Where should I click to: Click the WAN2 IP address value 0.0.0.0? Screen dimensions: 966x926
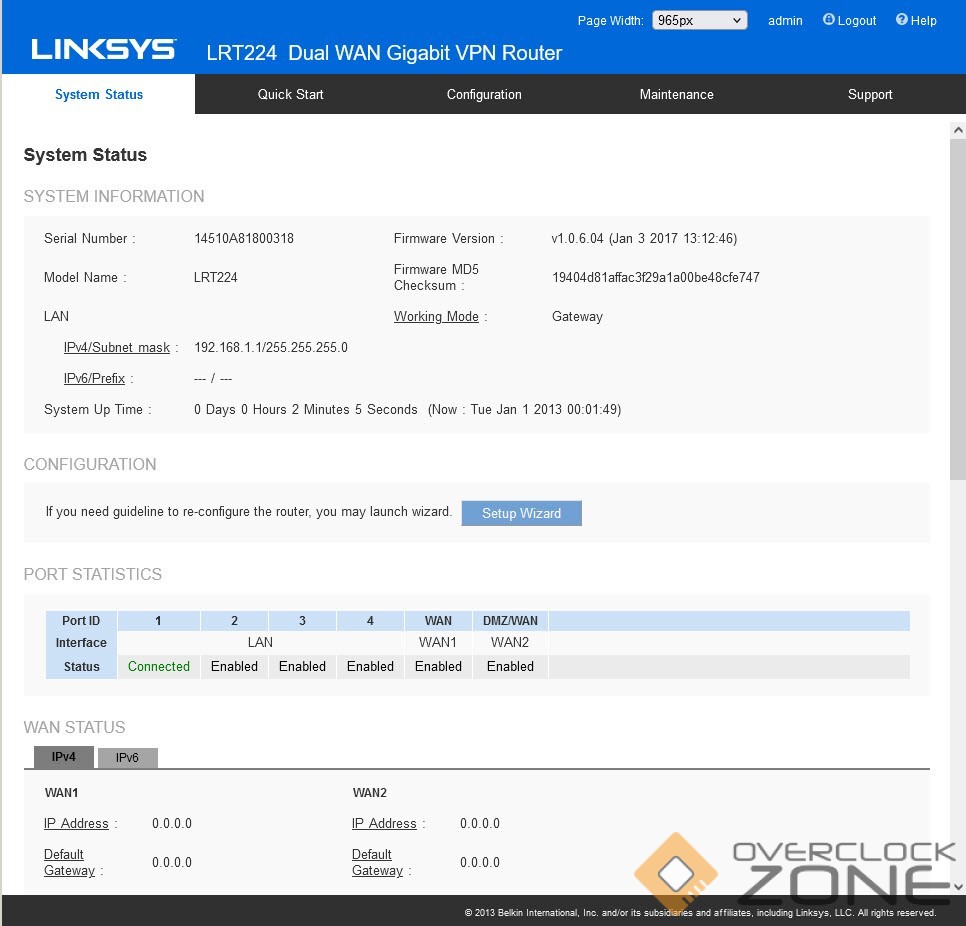coord(480,823)
